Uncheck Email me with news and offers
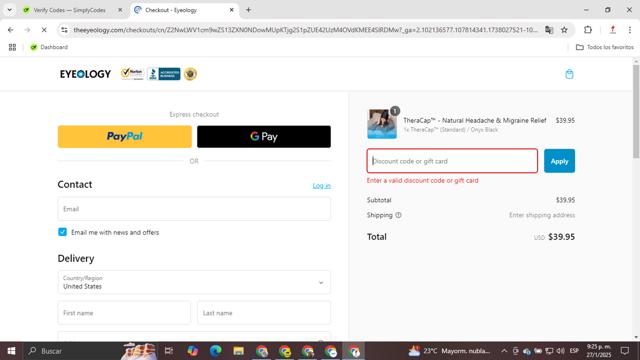The height and width of the screenshot is (360, 640). pos(62,232)
